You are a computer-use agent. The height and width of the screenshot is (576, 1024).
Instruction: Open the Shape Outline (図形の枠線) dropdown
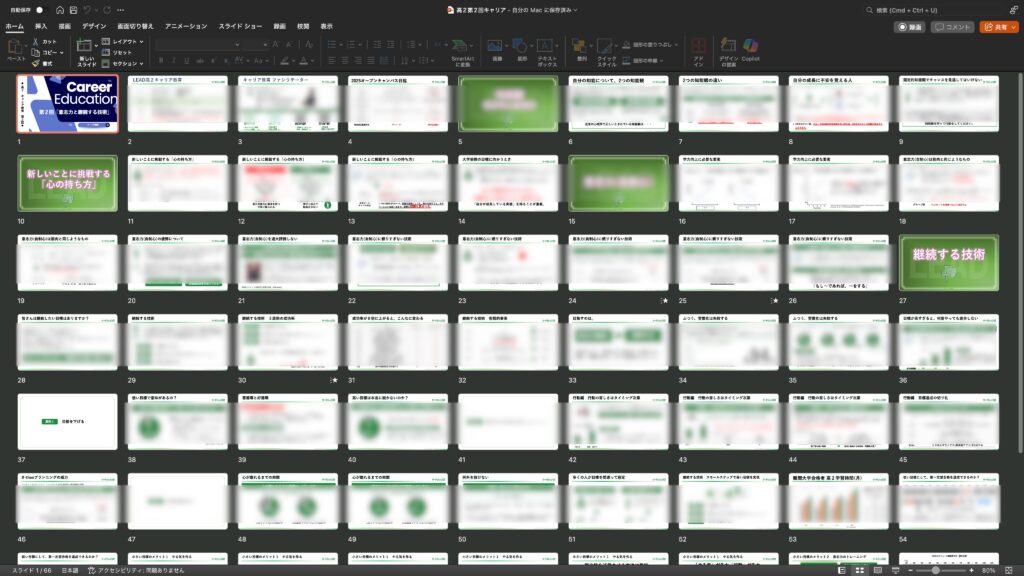[643, 60]
